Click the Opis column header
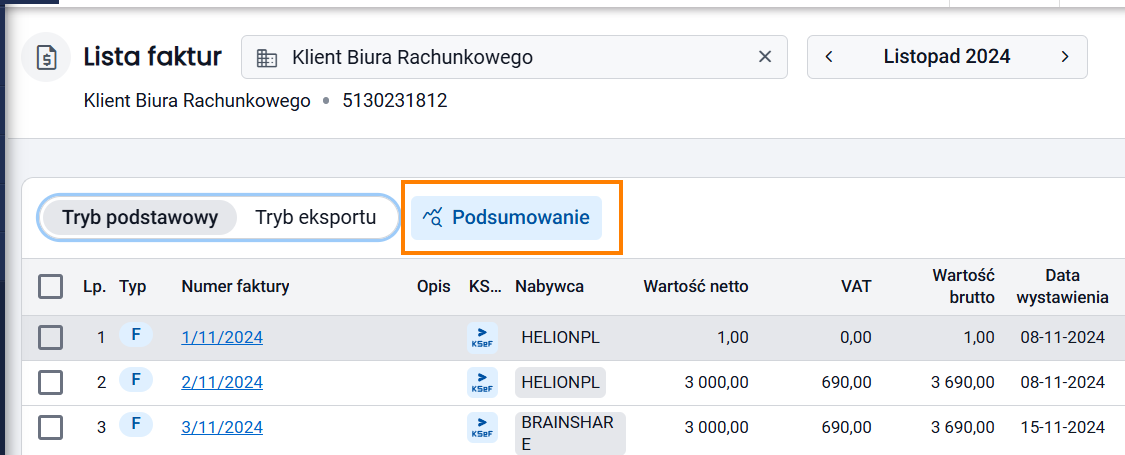1125x455 pixels. [434, 287]
